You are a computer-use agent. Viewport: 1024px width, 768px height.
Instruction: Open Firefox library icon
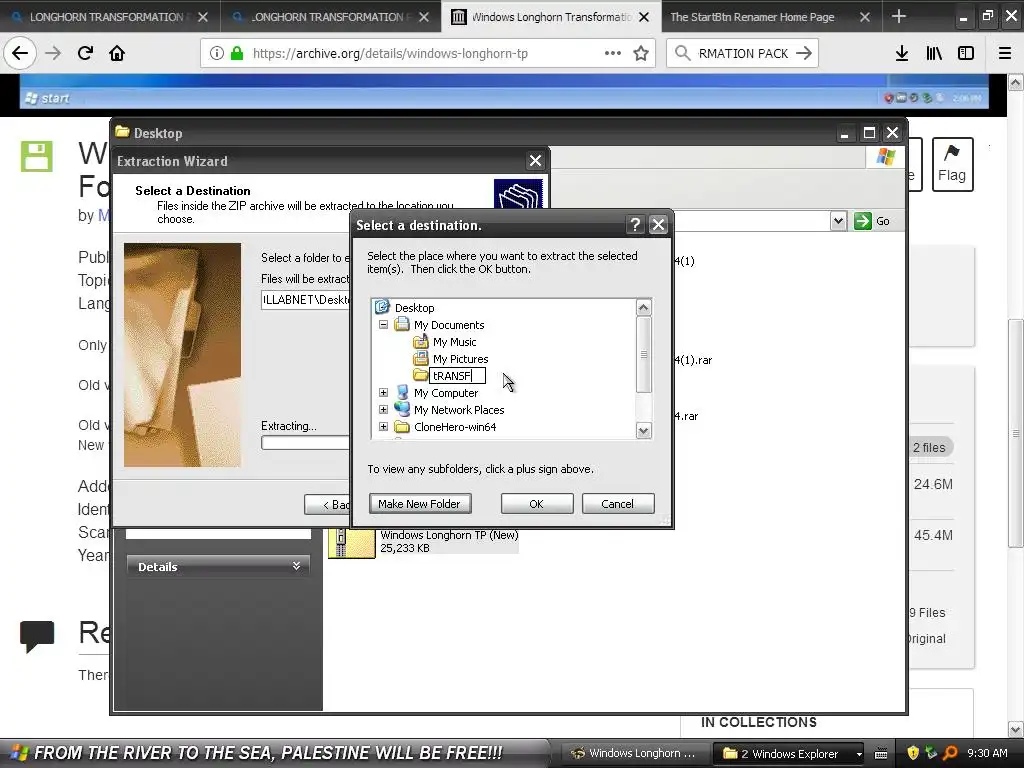click(x=934, y=54)
